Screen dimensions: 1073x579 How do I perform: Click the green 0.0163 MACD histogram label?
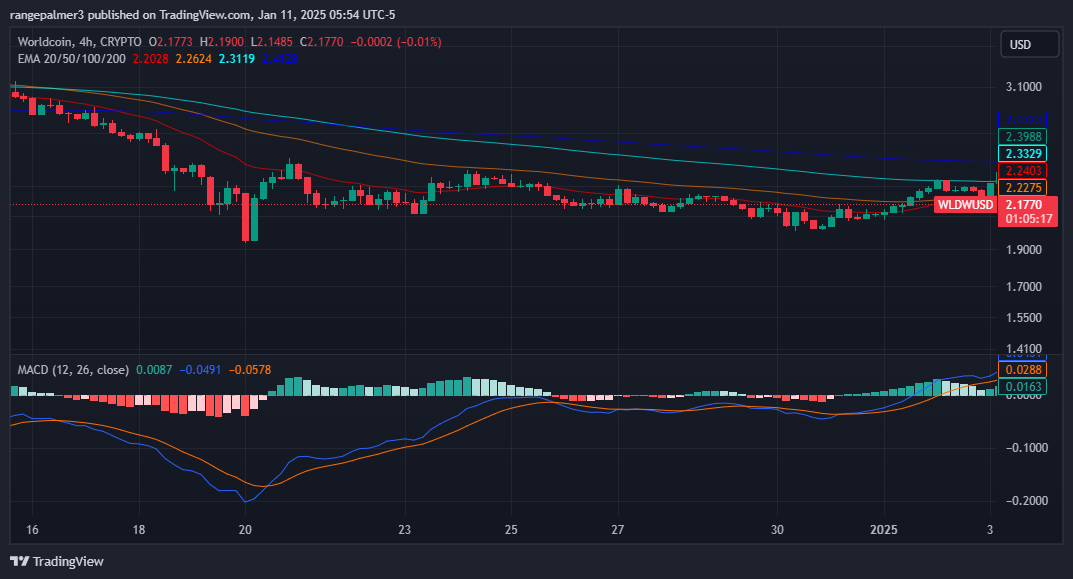click(1026, 386)
